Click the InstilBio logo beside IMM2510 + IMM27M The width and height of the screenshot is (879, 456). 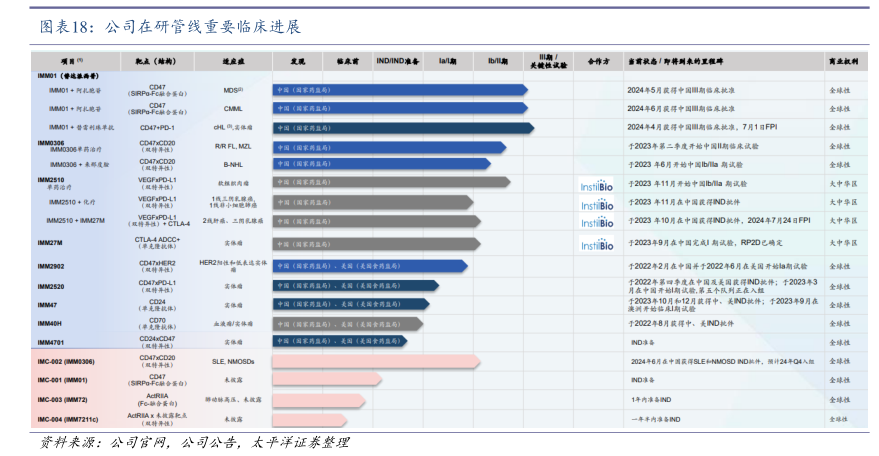[597, 221]
